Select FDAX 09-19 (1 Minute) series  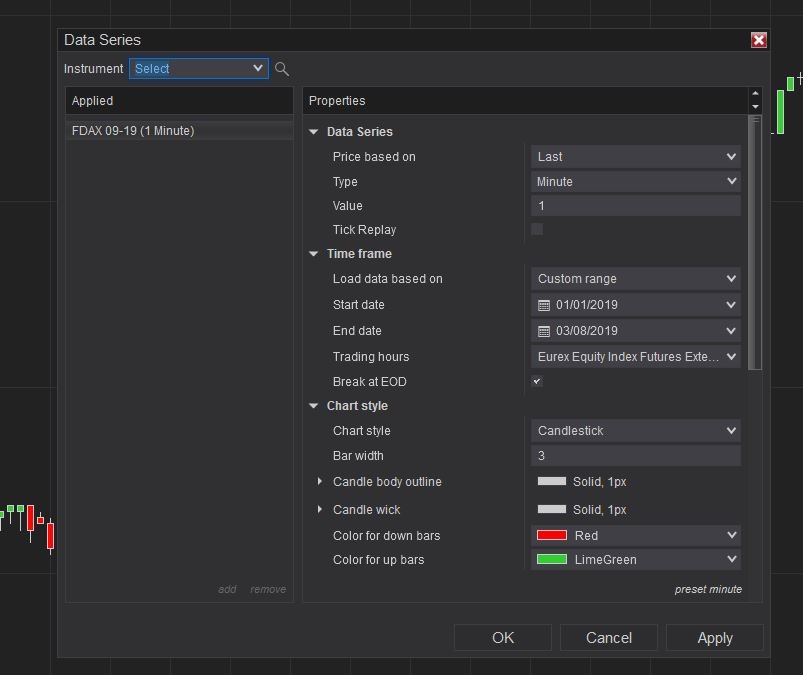tap(134, 131)
